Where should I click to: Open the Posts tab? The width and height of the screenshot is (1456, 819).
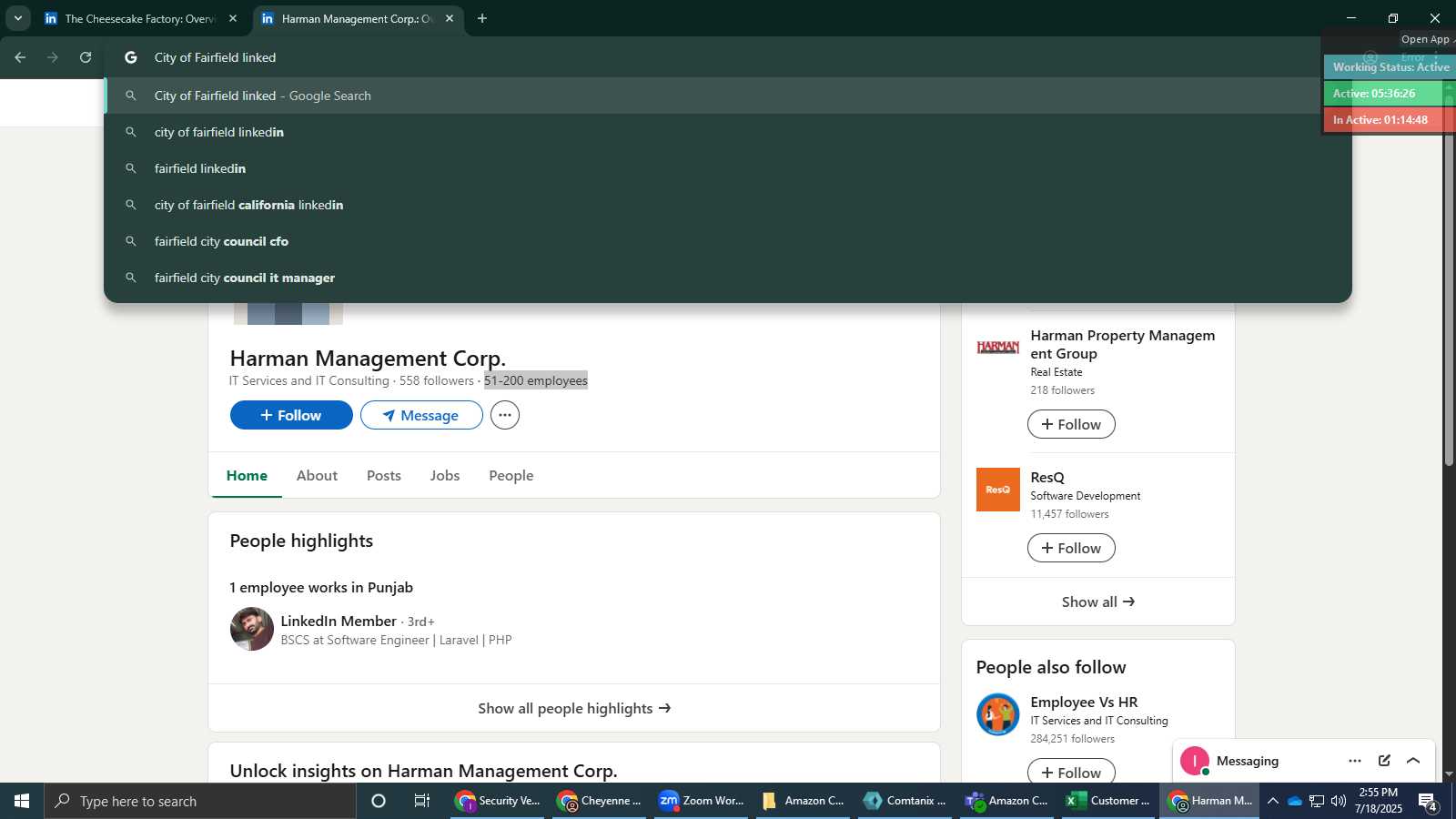click(x=384, y=475)
